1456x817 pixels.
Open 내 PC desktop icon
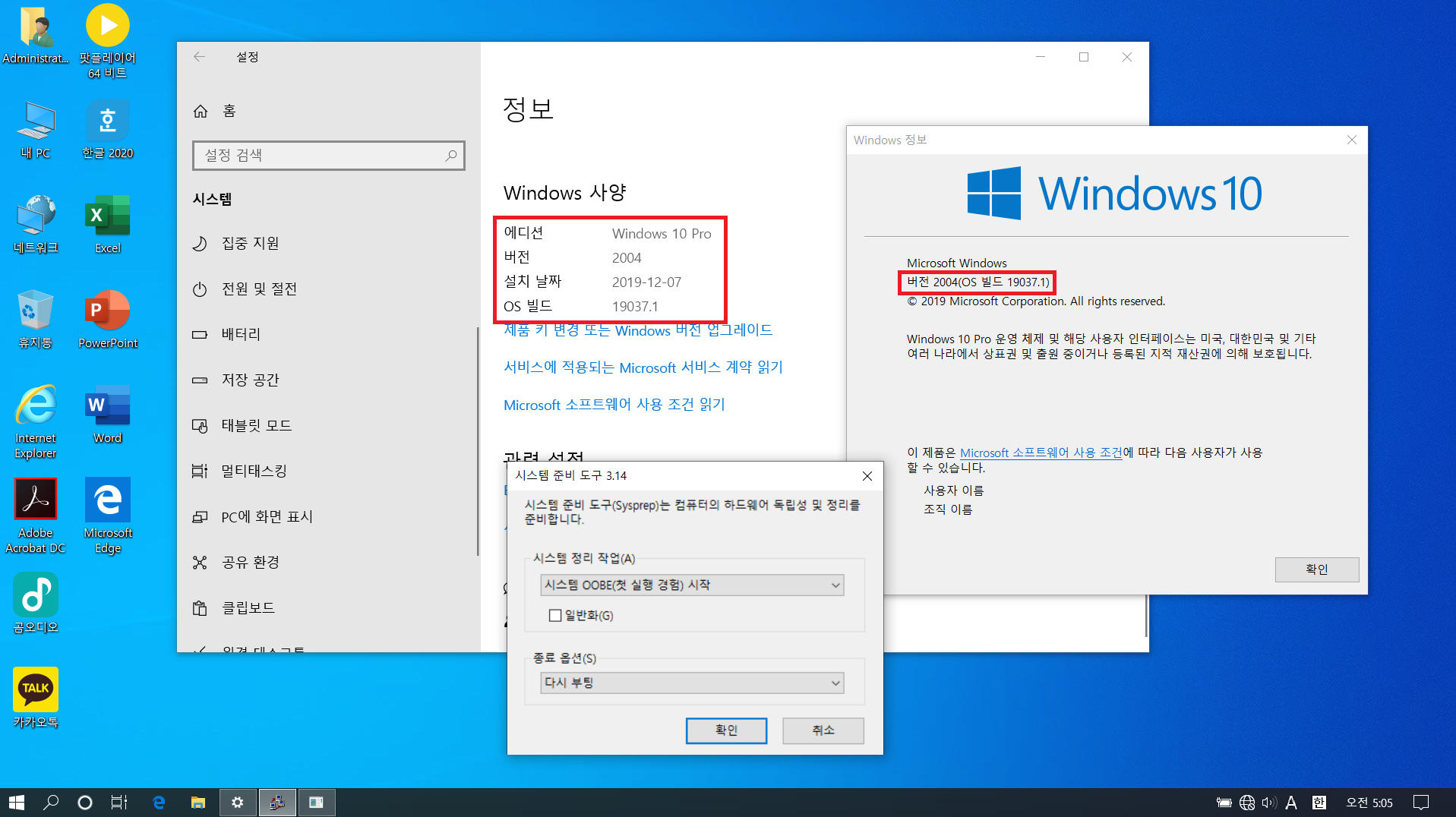pos(35,130)
